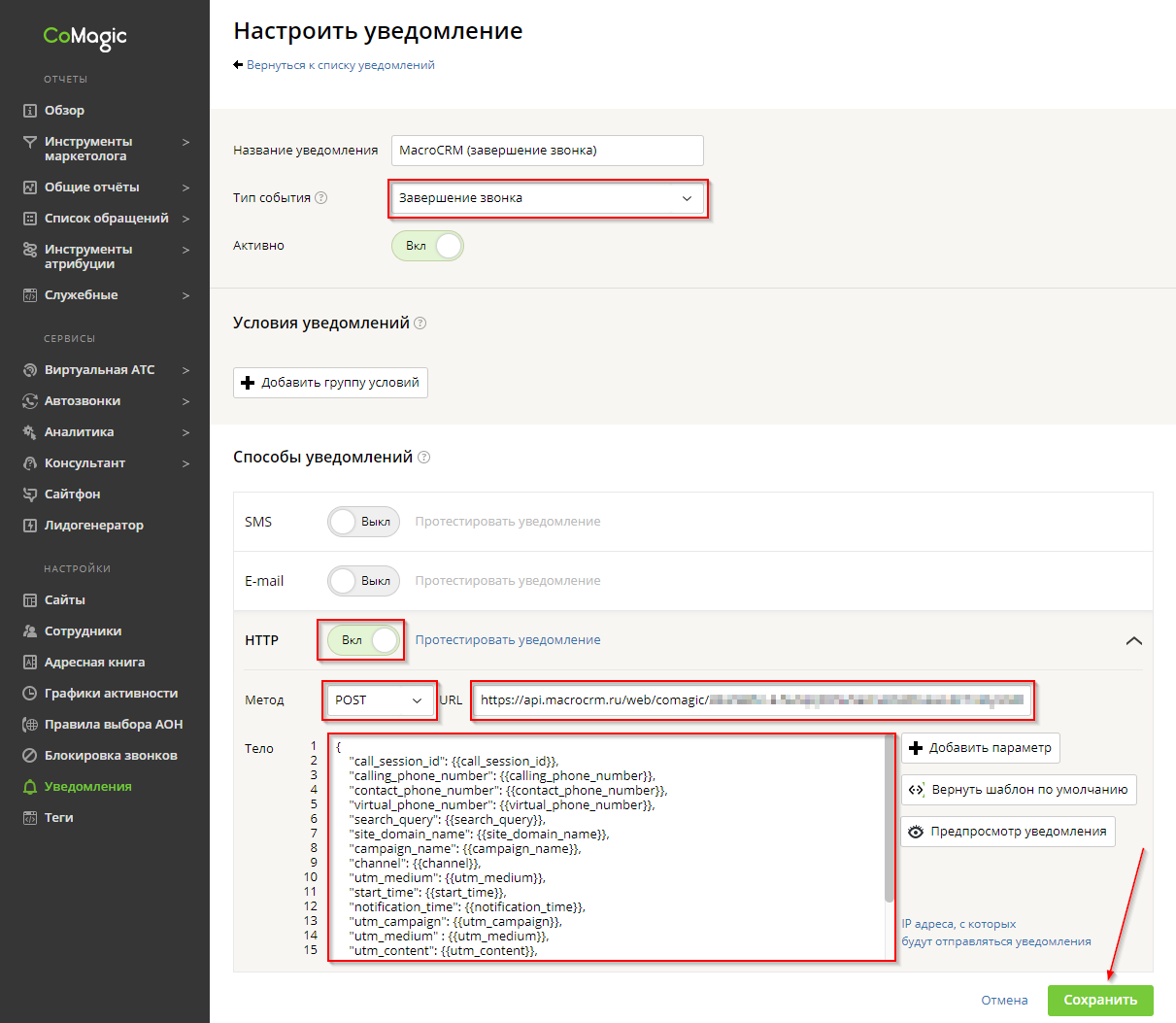Open the Метод POST dropdown
Image resolution: width=1176 pixels, height=1023 pixels.
click(x=379, y=700)
